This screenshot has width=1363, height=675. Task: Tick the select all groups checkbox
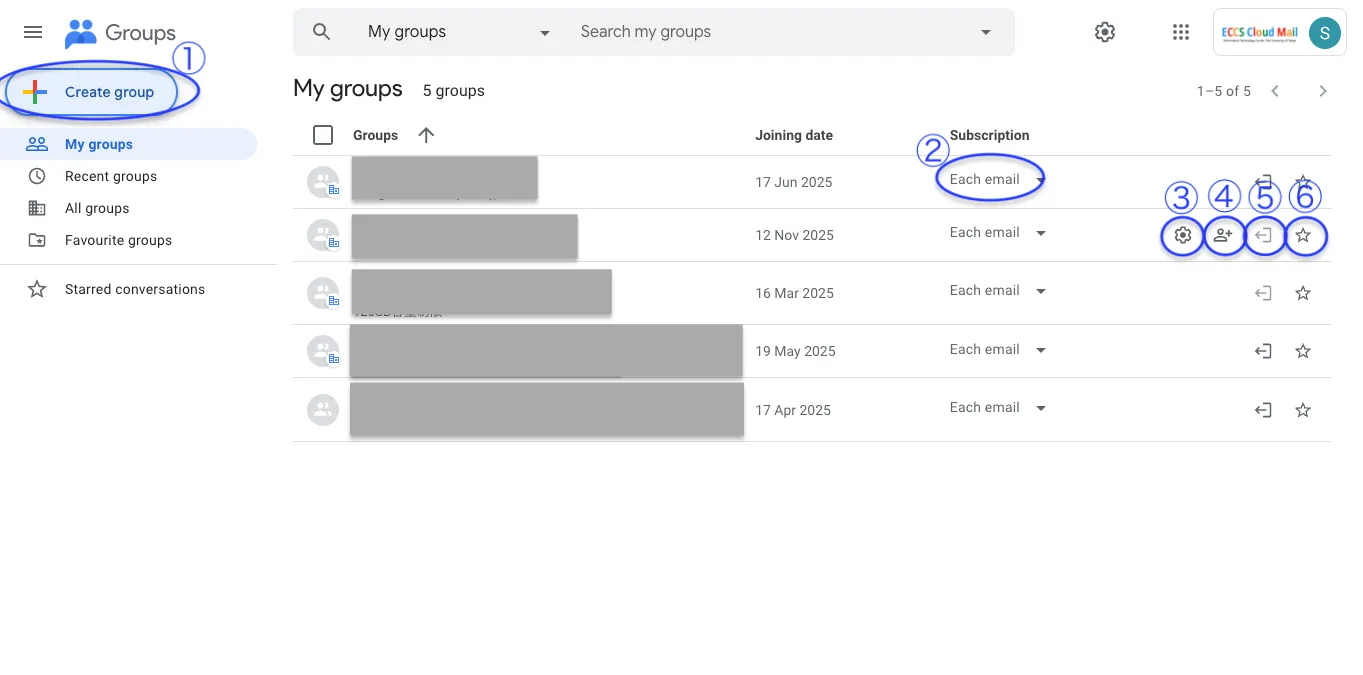point(323,135)
